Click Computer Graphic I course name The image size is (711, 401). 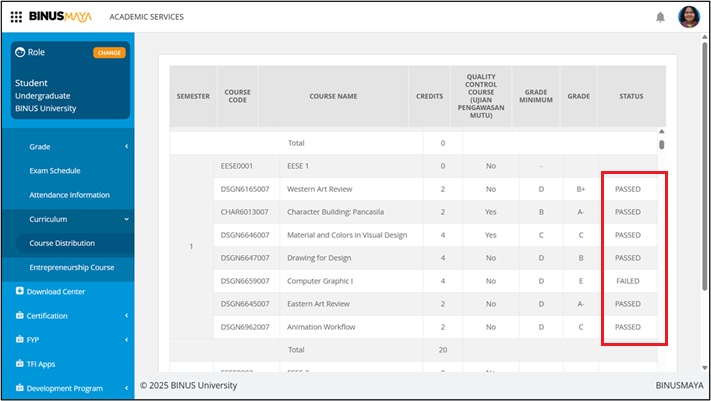[320, 281]
